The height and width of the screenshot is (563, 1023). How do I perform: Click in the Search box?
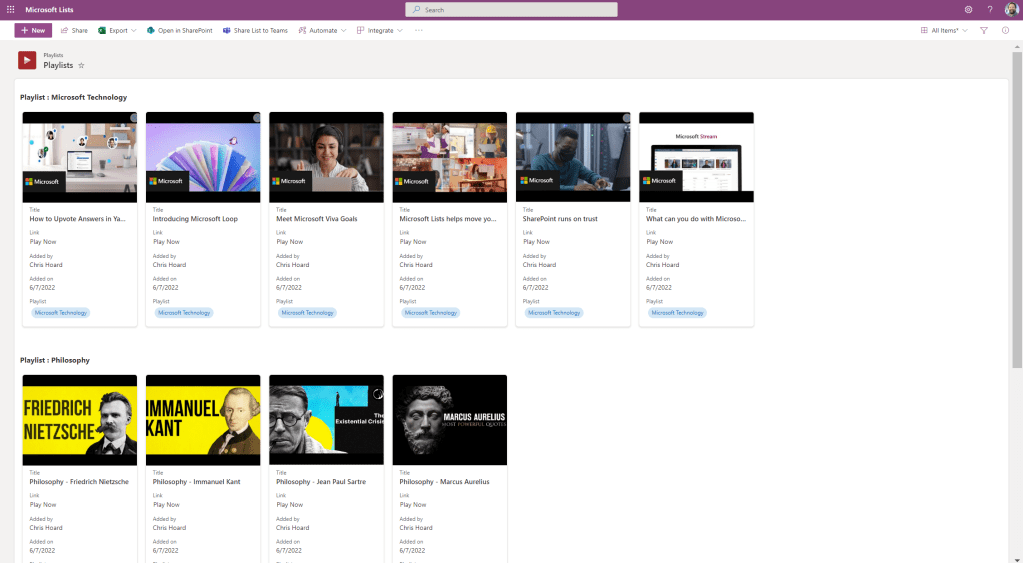tap(510, 9)
